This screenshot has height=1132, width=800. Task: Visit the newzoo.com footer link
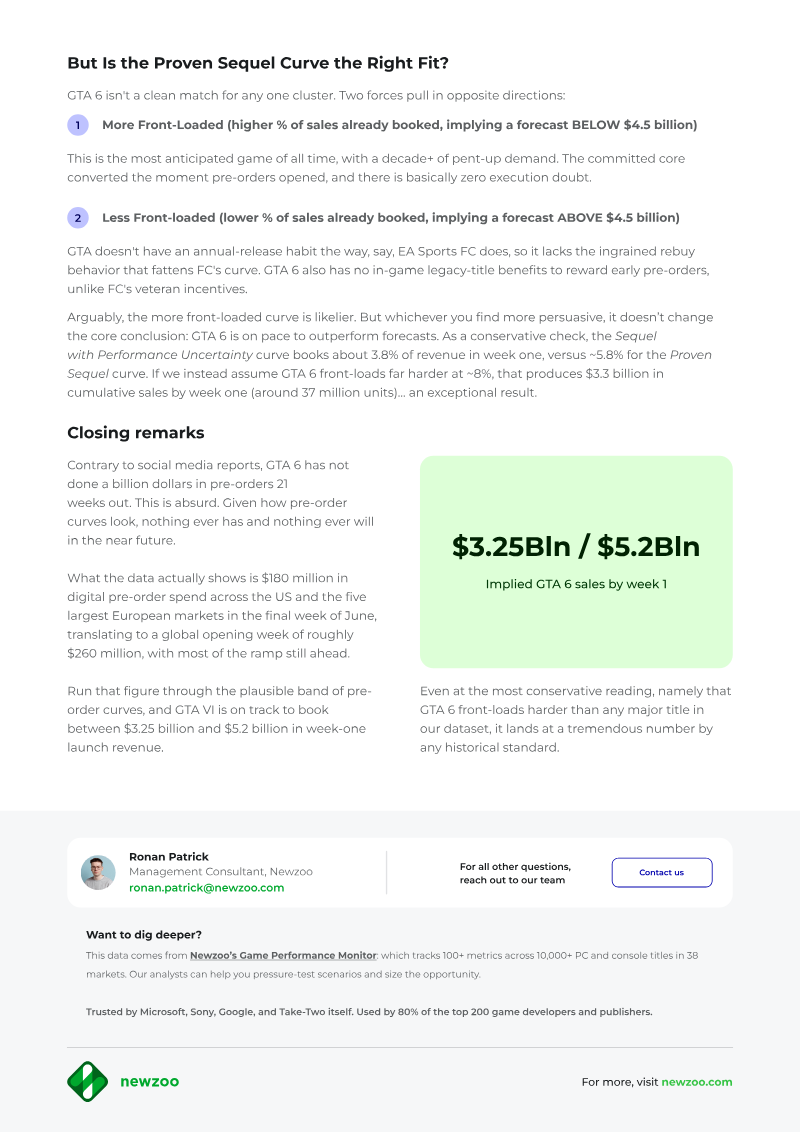pos(697,1081)
